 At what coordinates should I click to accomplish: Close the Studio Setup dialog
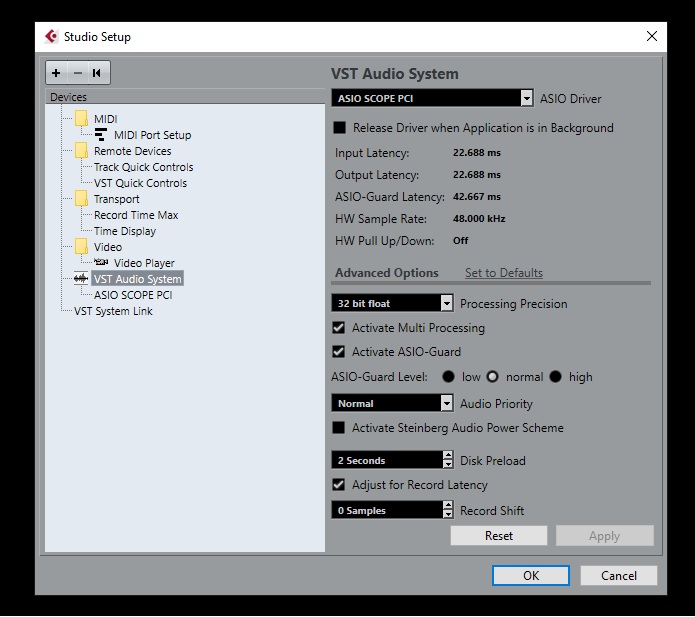652,36
